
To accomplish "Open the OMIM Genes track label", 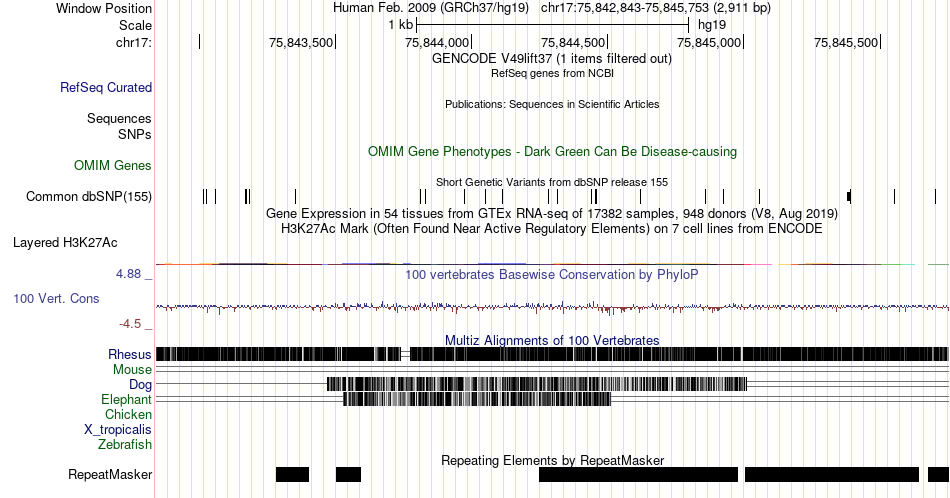I will pyautogui.click(x=113, y=165).
